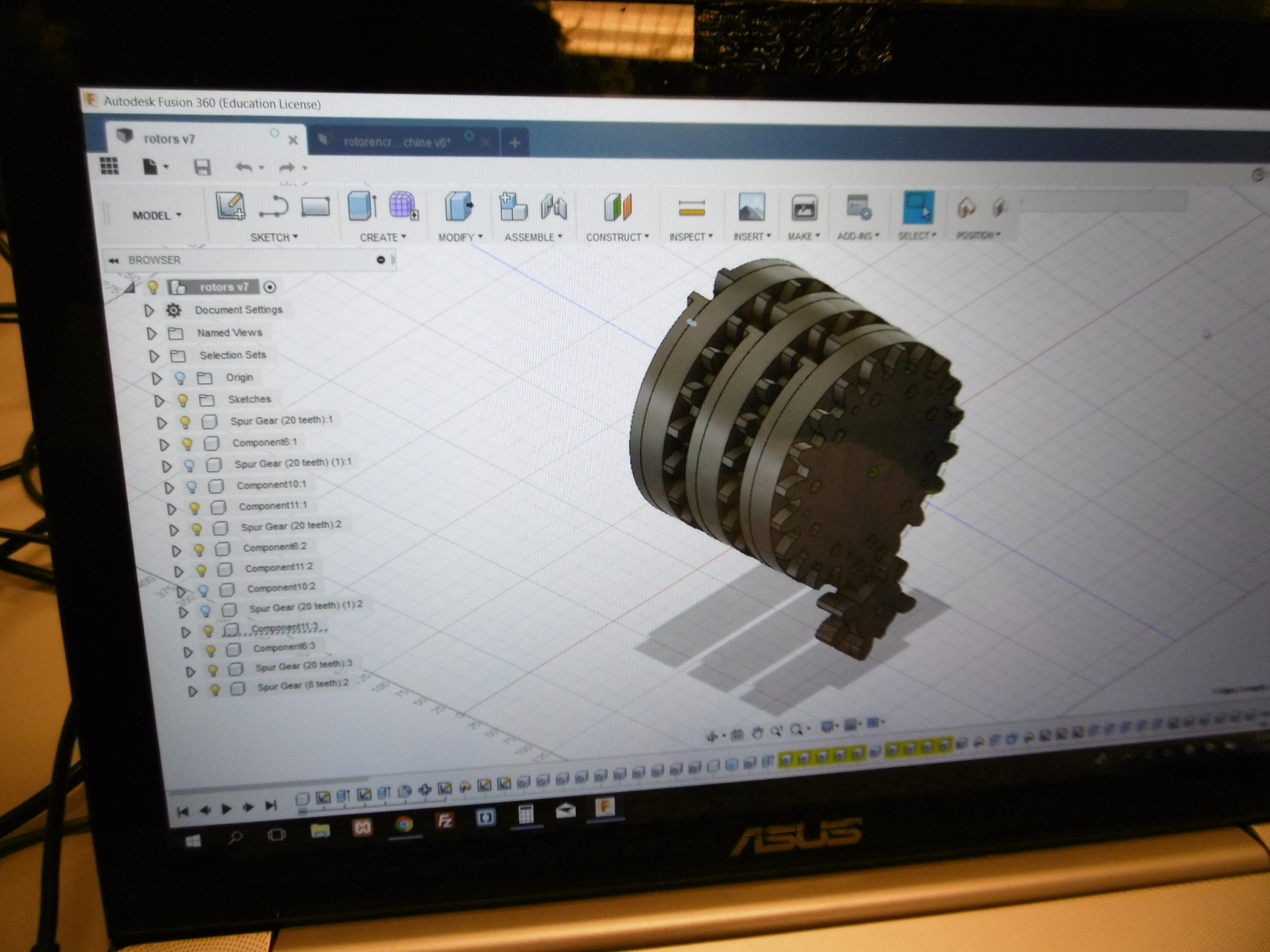Click the Undo arrow icon

point(244,167)
